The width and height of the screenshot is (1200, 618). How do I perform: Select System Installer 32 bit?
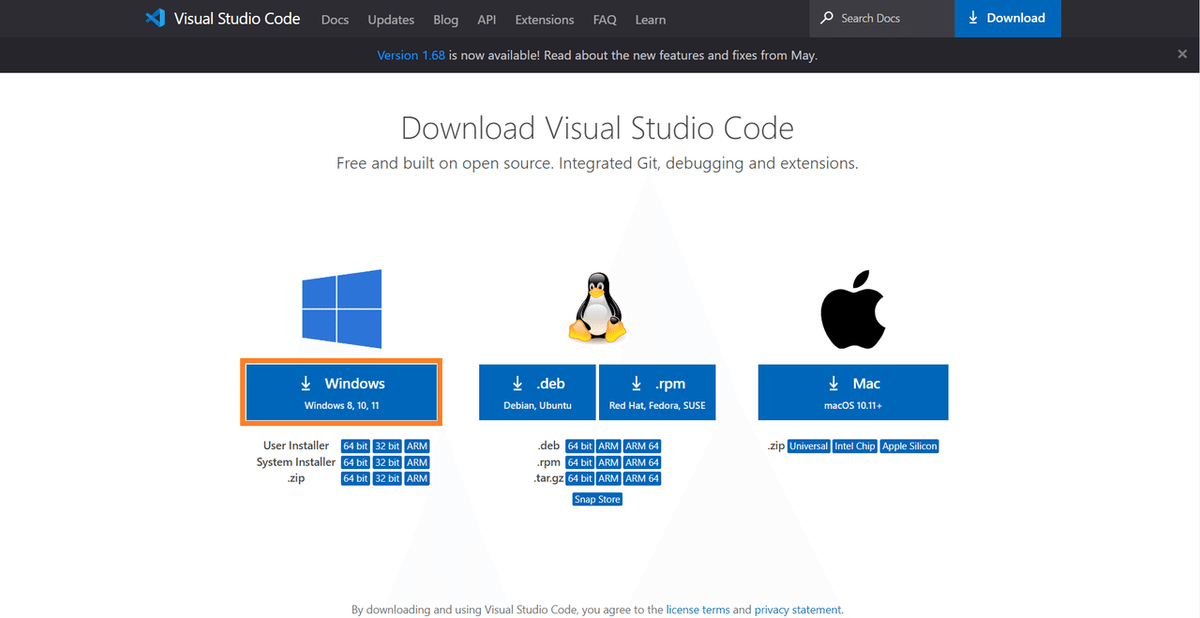click(387, 462)
